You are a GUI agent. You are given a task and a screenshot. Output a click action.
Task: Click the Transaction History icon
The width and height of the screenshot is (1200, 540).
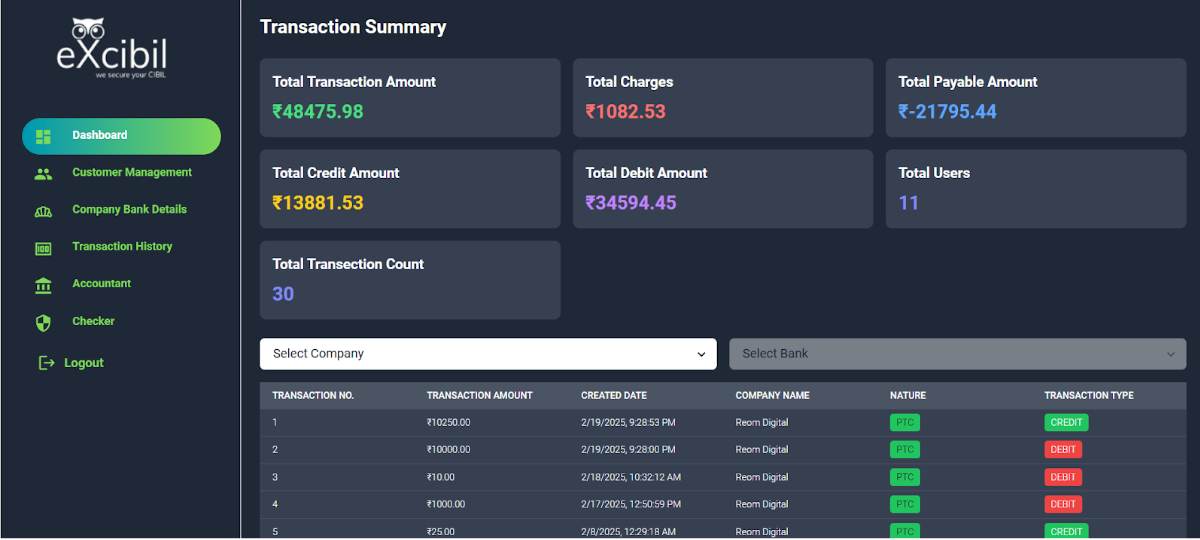click(x=43, y=247)
